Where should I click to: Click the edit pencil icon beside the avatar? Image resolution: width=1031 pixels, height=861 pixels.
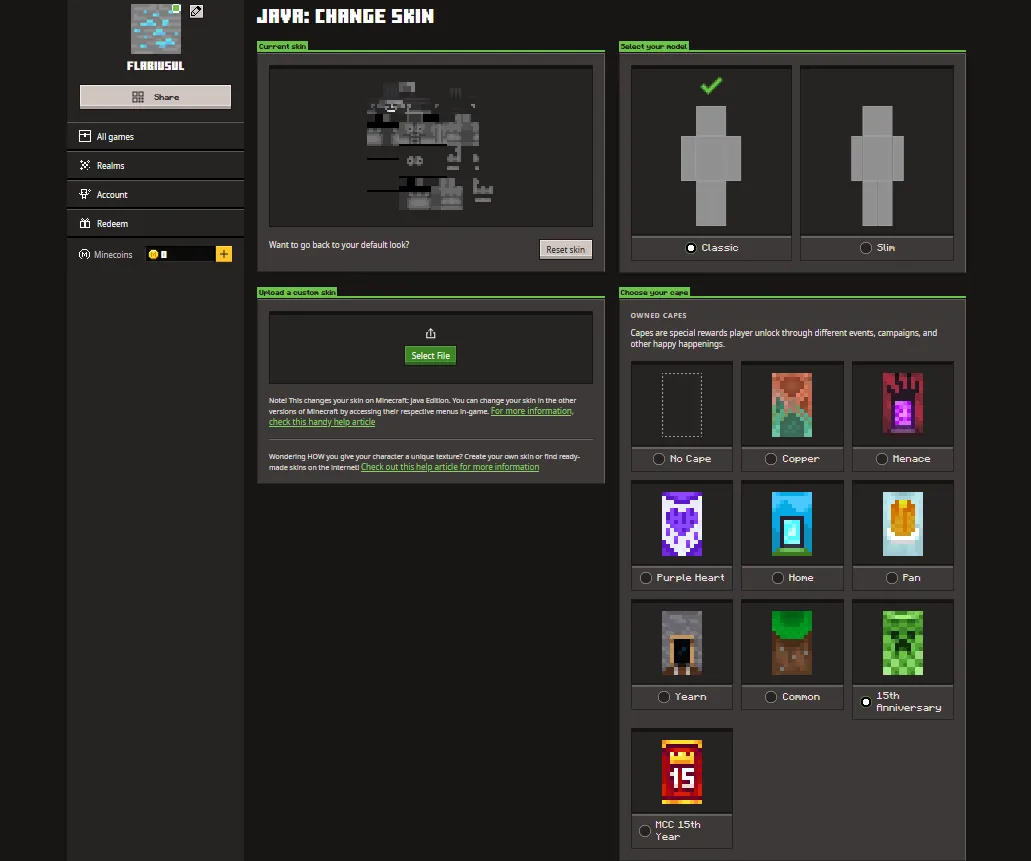196,11
